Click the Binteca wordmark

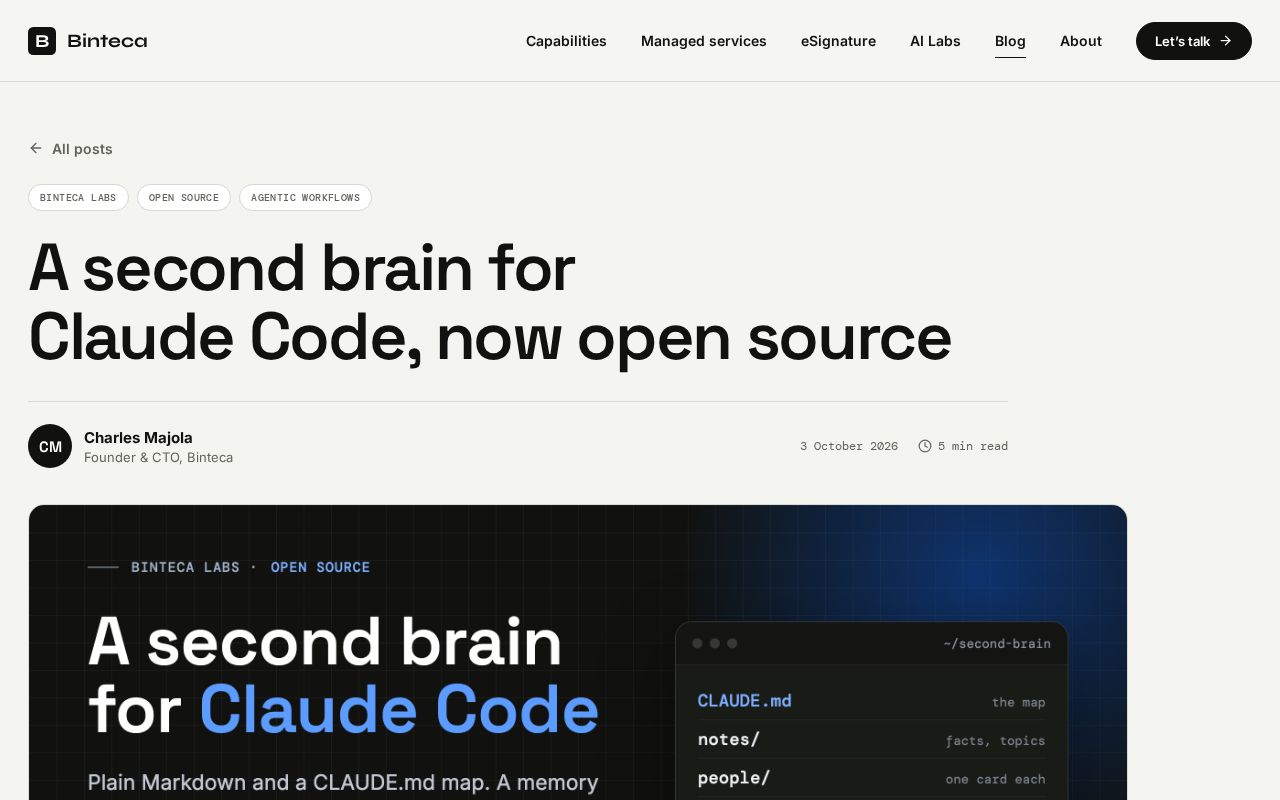pyautogui.click(x=107, y=41)
